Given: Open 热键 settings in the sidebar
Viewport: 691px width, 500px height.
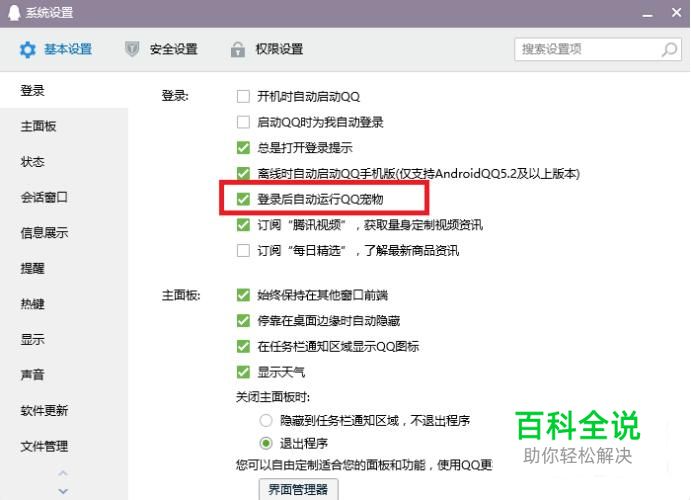Looking at the screenshot, I should tap(64, 304).
